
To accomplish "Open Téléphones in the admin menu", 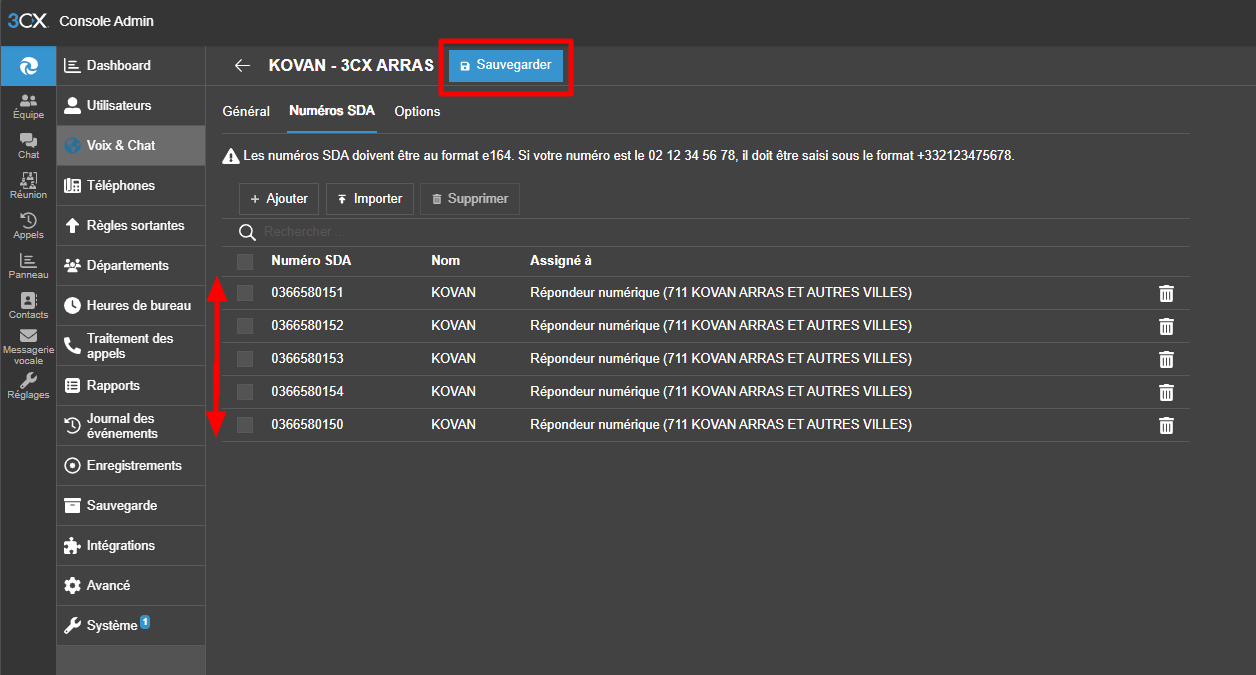I will (131, 186).
